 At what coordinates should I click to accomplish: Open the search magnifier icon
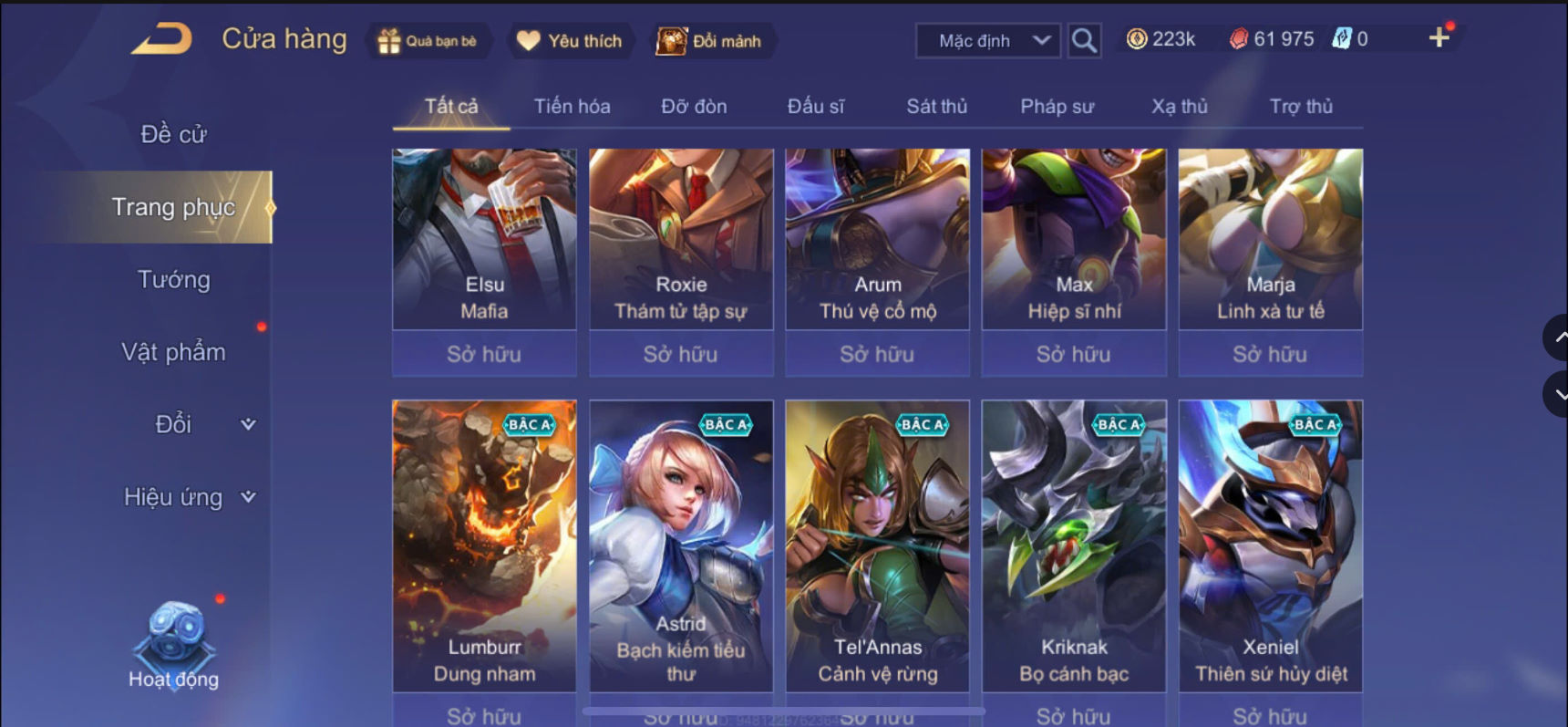[x=1084, y=40]
